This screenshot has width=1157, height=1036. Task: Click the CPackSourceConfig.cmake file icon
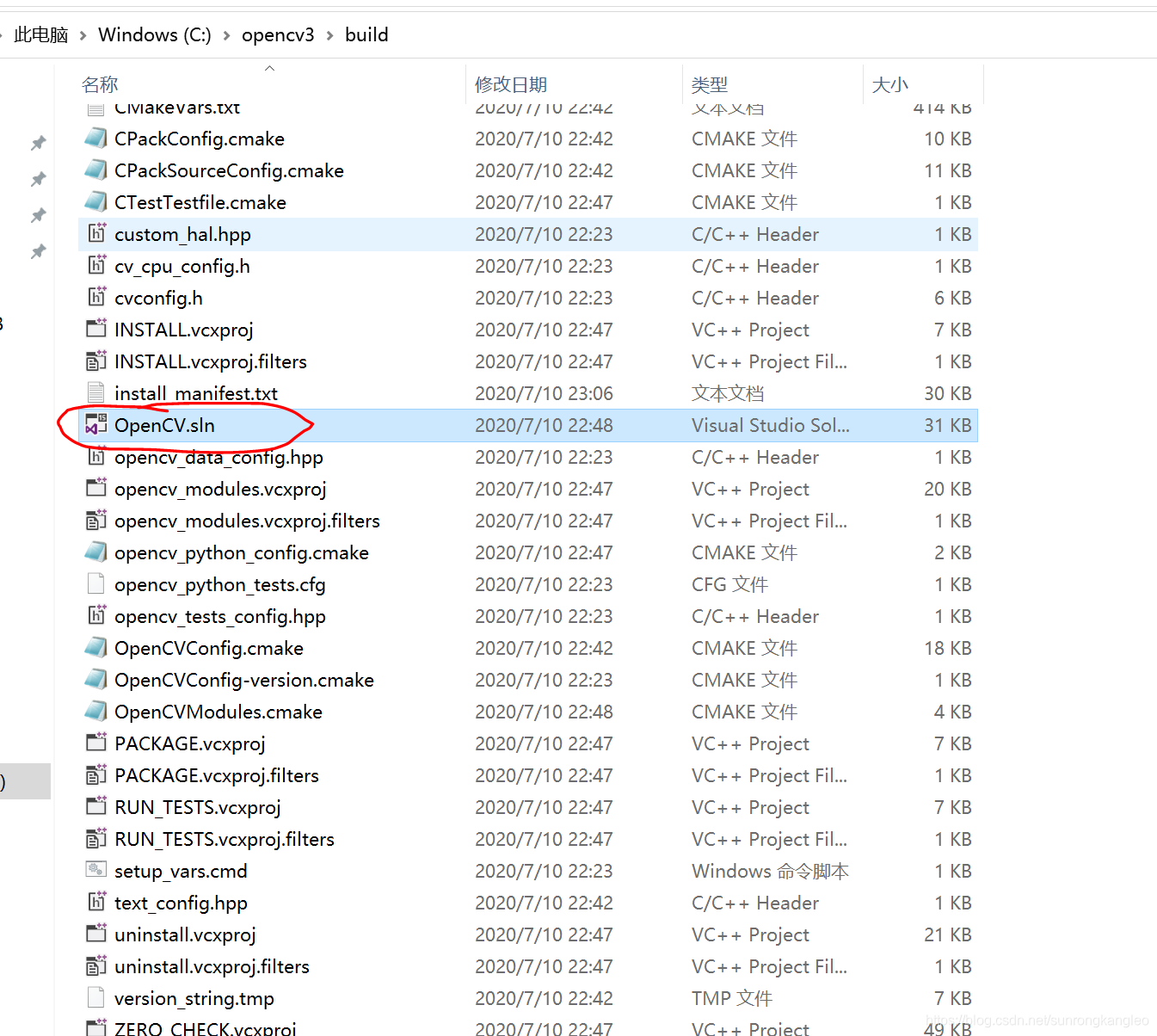point(96,170)
